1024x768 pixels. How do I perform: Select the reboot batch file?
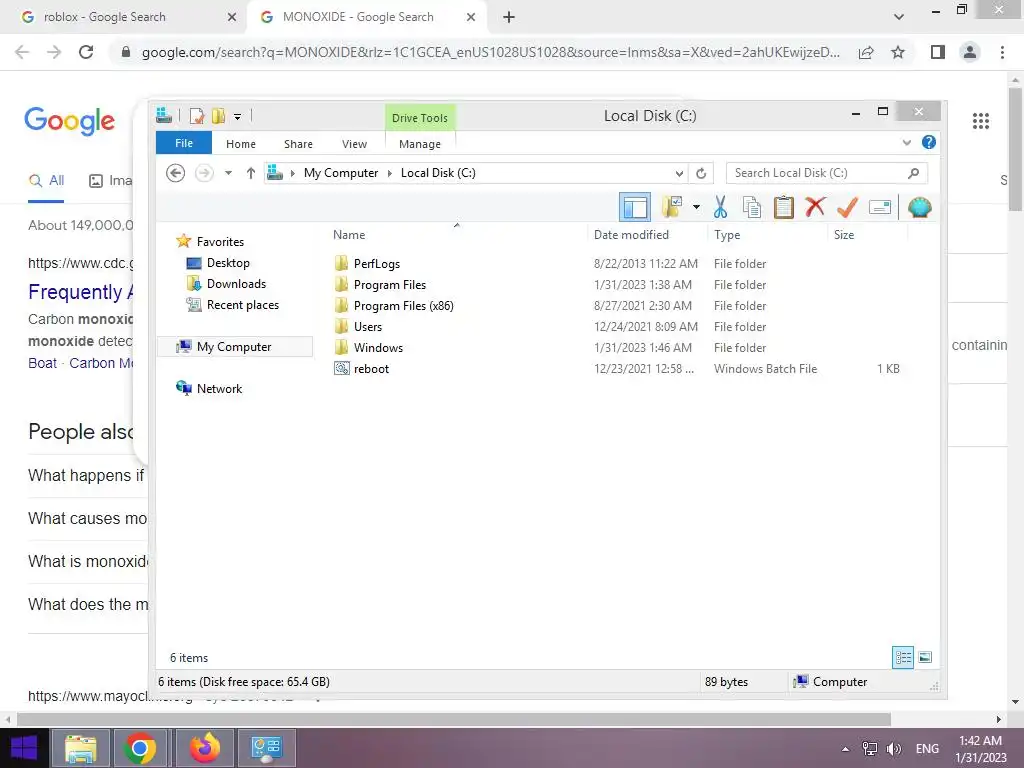coord(371,368)
